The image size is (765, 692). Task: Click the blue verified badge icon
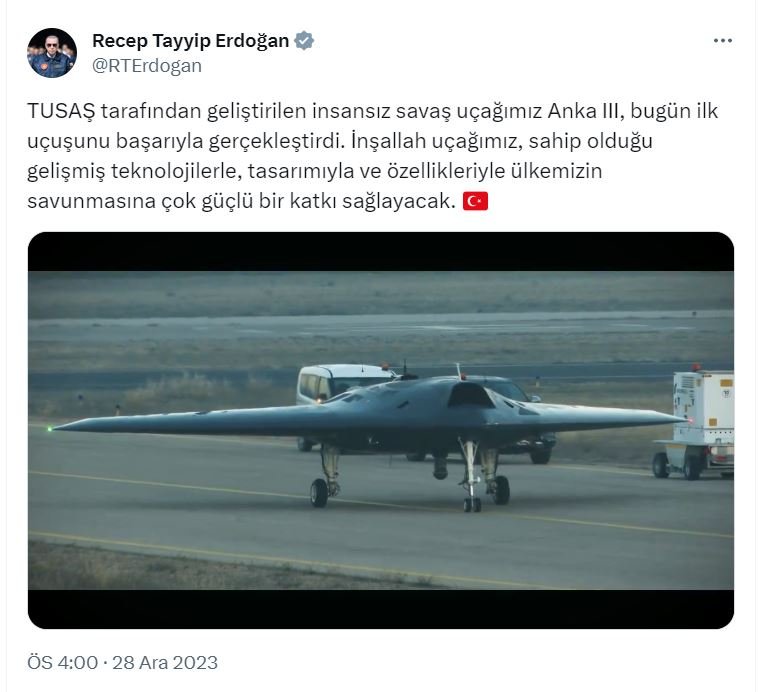pos(304,41)
